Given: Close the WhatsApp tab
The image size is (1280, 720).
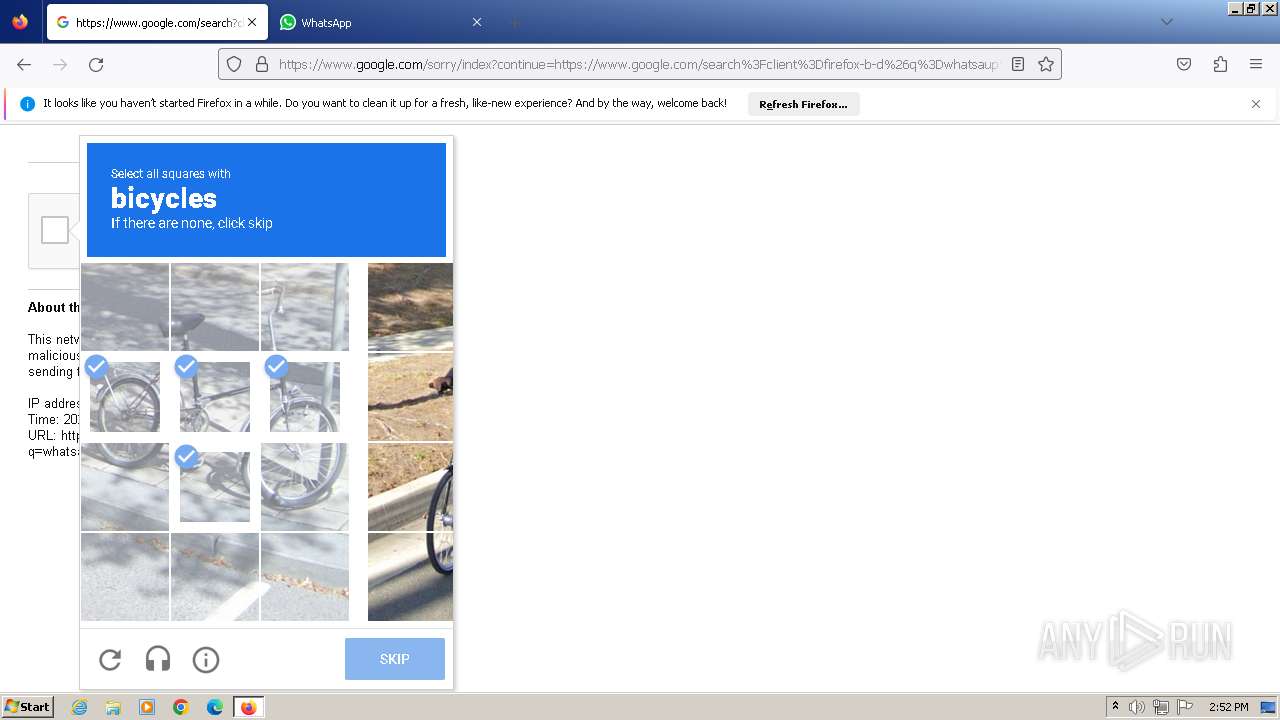Looking at the screenshot, I should (477, 22).
